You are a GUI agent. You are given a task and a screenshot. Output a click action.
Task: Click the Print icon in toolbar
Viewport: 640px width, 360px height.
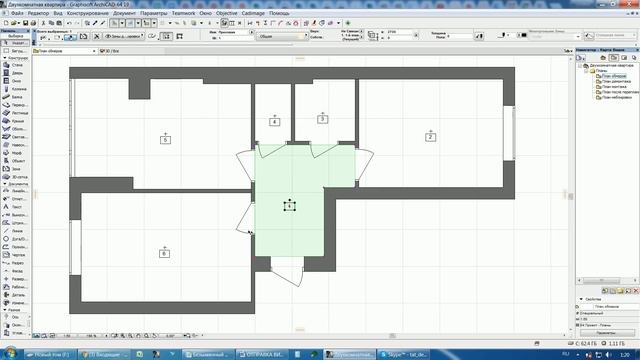coord(33,23)
